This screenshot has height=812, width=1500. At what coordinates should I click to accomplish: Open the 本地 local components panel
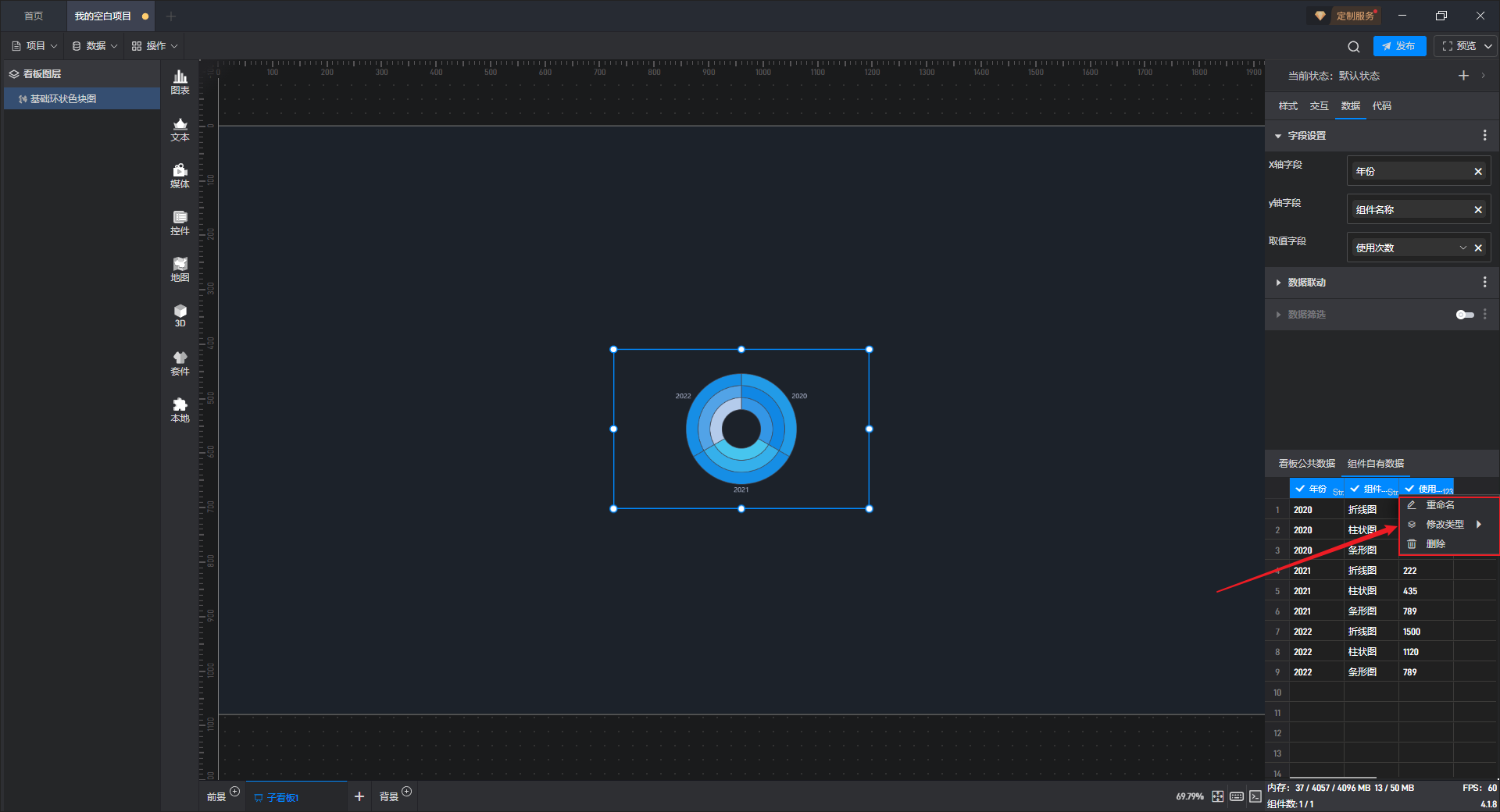[180, 410]
